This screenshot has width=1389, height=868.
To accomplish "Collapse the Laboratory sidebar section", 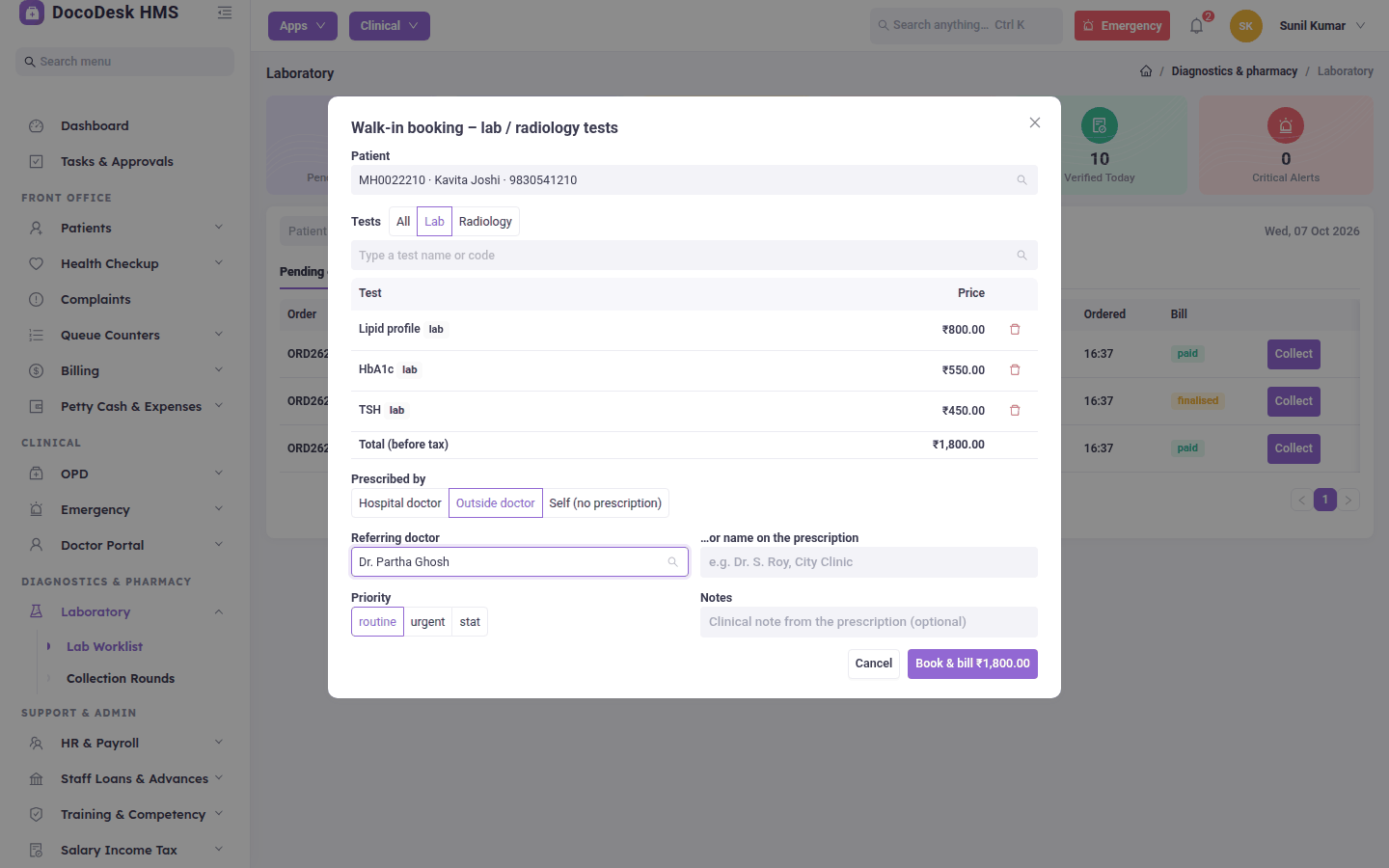I will click(x=125, y=612).
